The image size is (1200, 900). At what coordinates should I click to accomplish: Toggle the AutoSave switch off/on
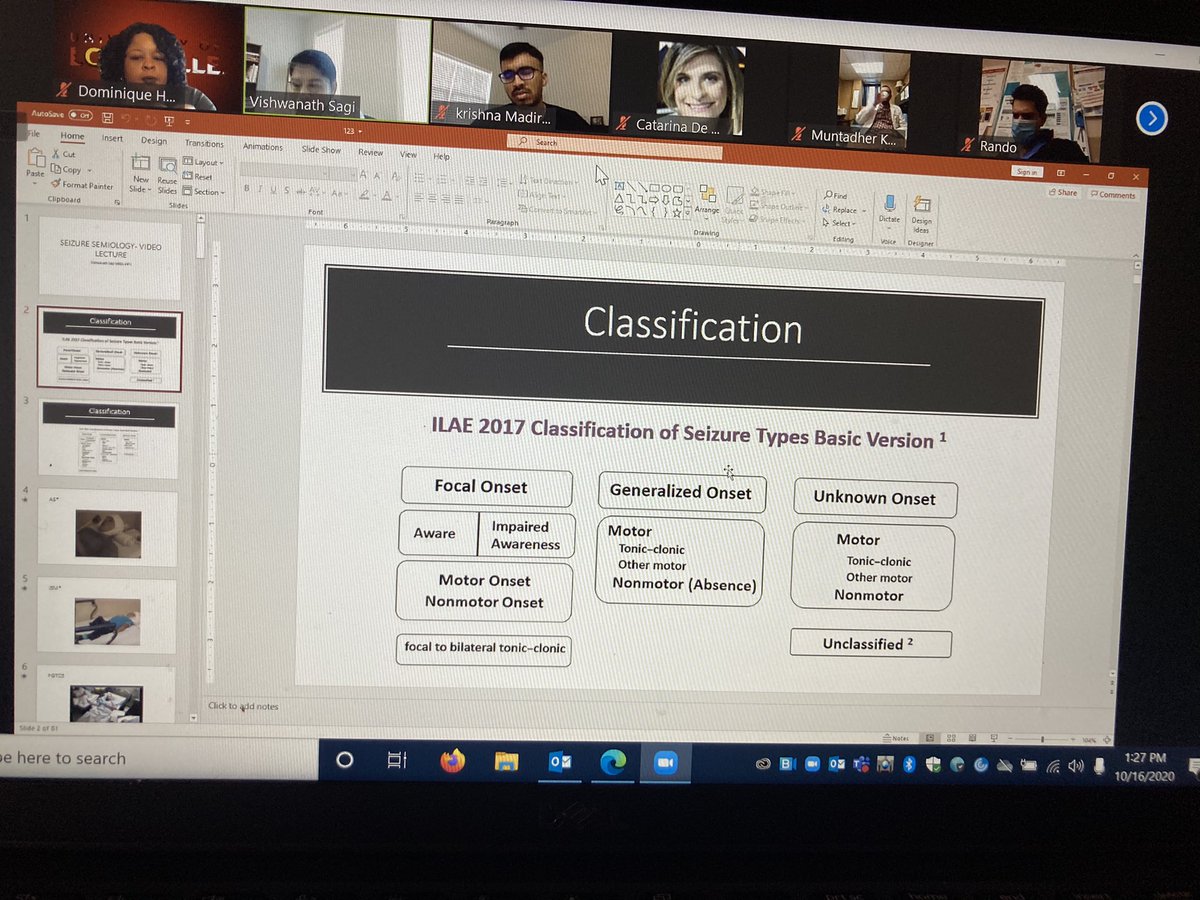click(x=79, y=114)
